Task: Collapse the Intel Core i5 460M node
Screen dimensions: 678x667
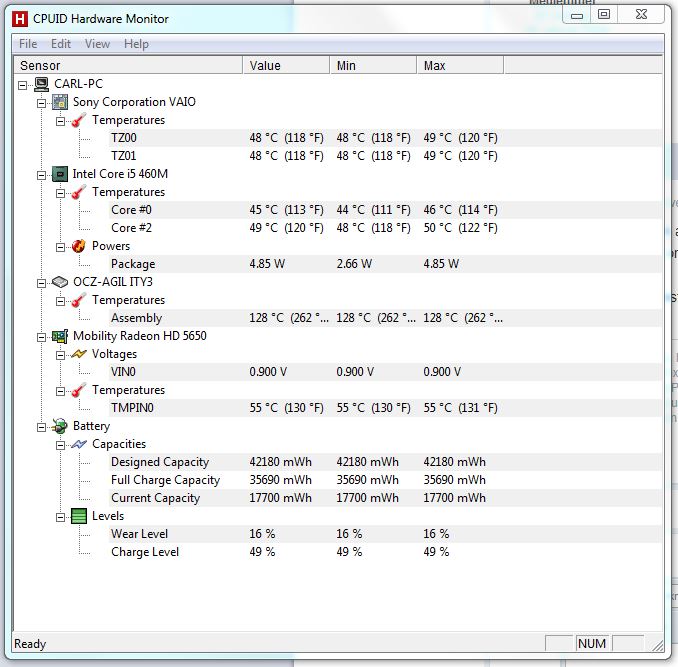Action: (42, 176)
